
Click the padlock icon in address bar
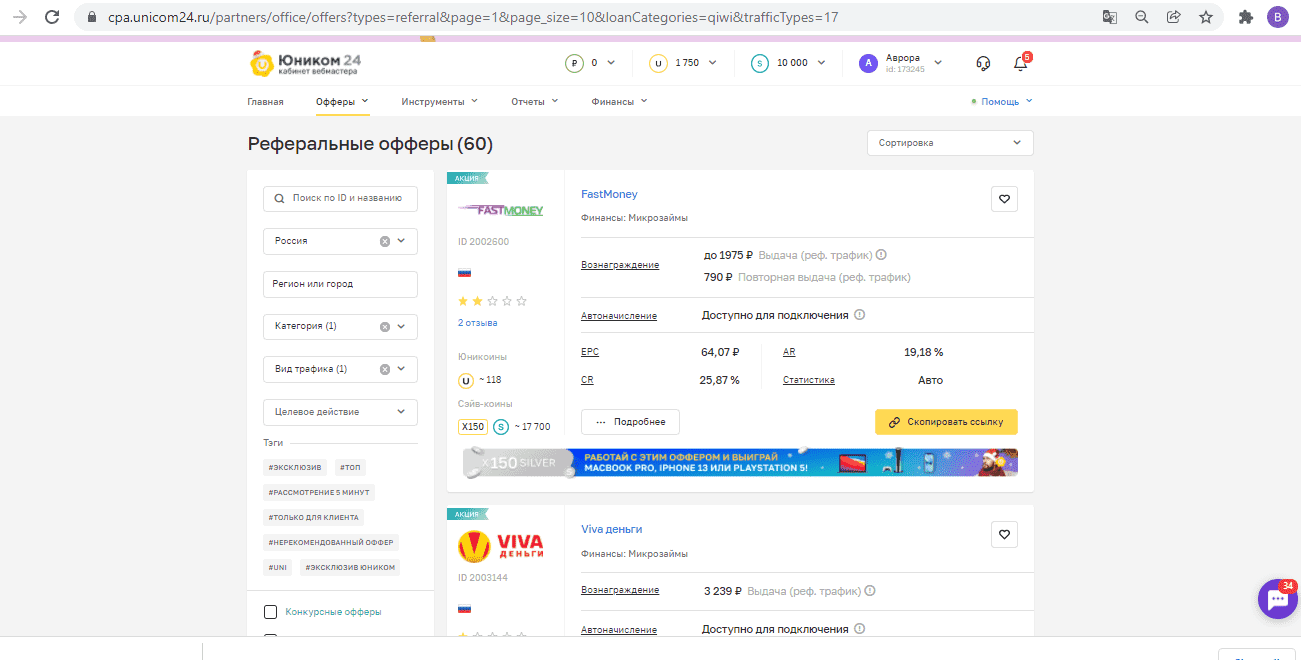point(92,17)
